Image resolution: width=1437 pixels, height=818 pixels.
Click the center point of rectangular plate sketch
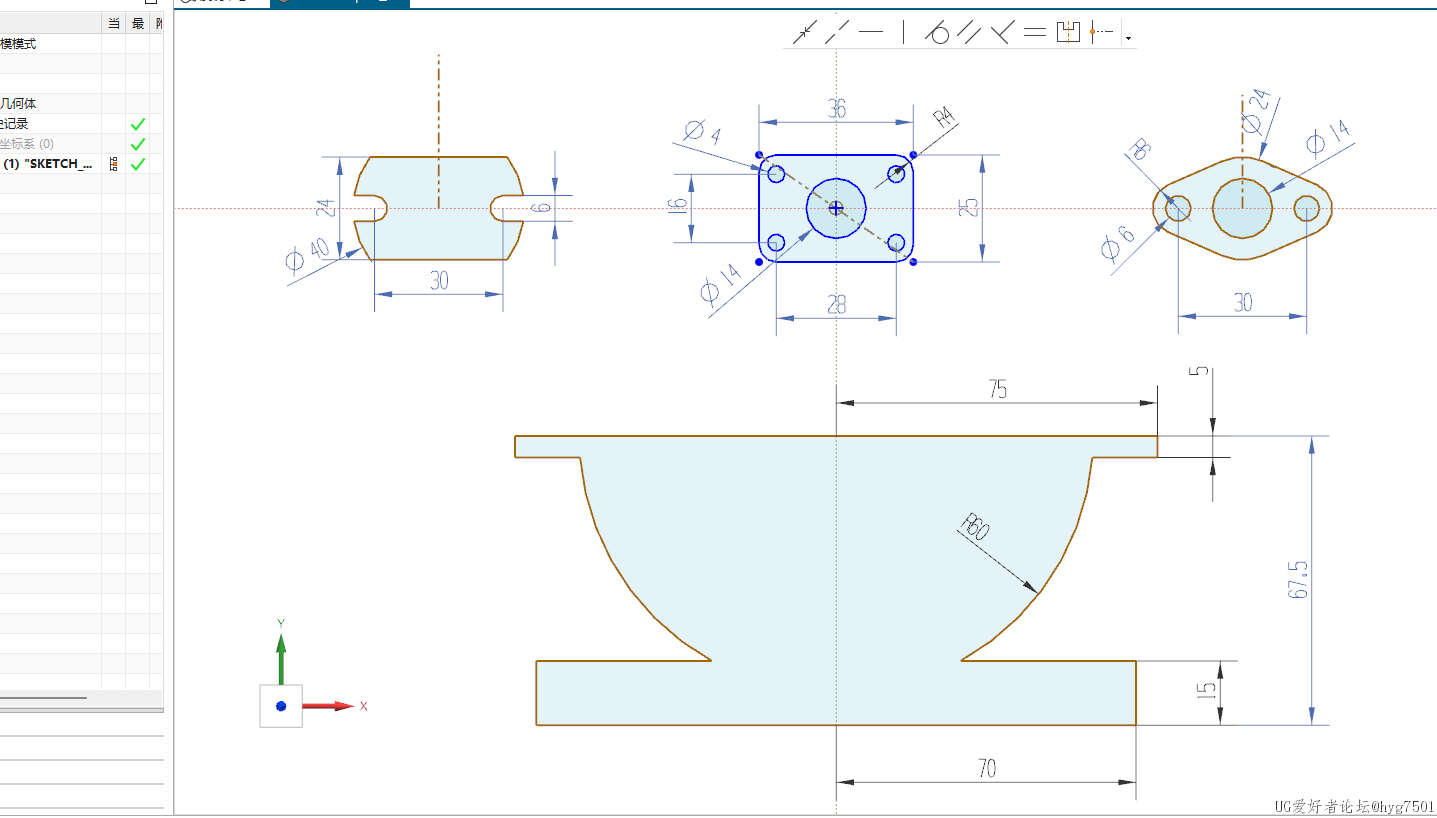point(836,208)
